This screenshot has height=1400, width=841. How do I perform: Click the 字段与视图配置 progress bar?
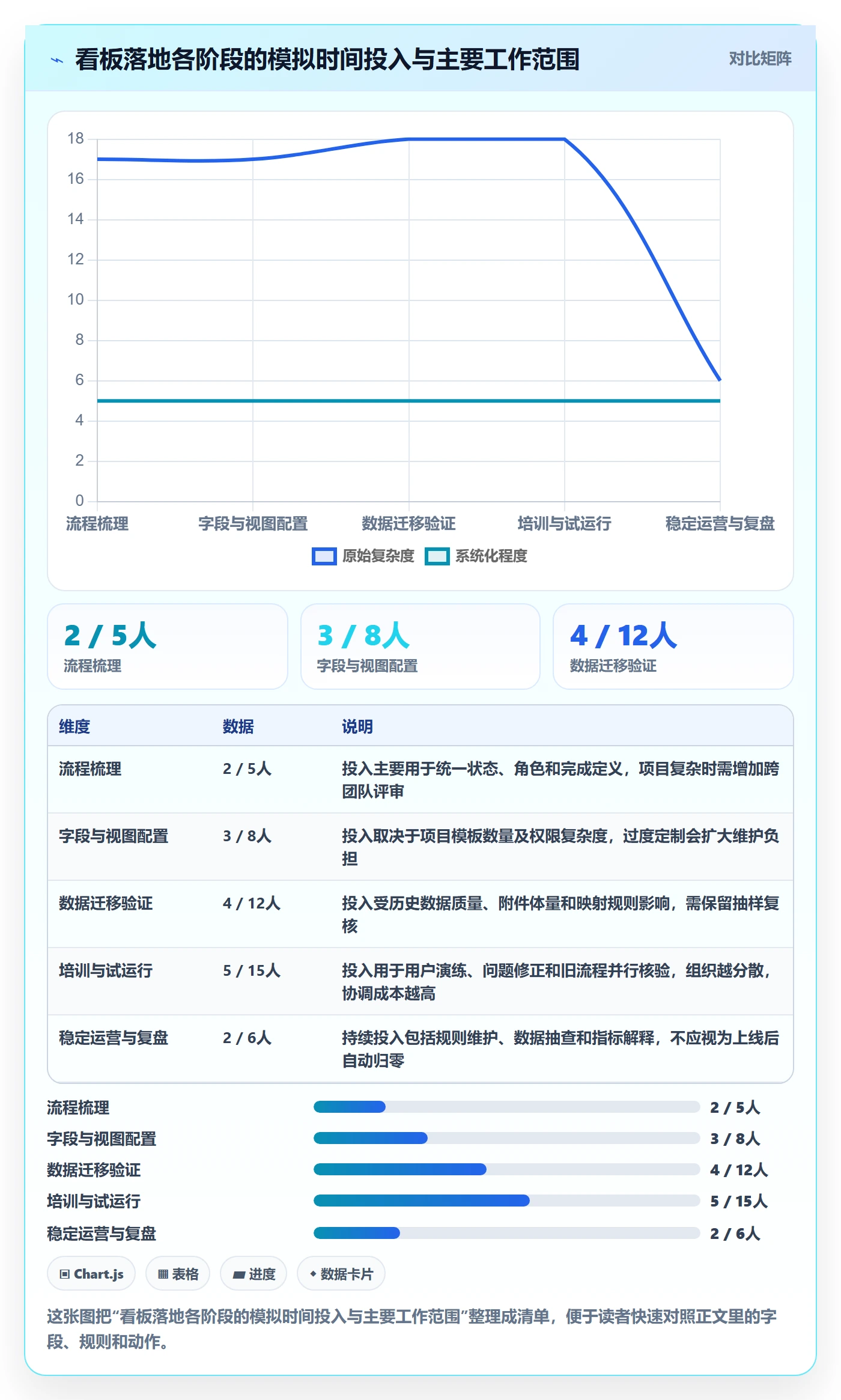(x=506, y=1138)
